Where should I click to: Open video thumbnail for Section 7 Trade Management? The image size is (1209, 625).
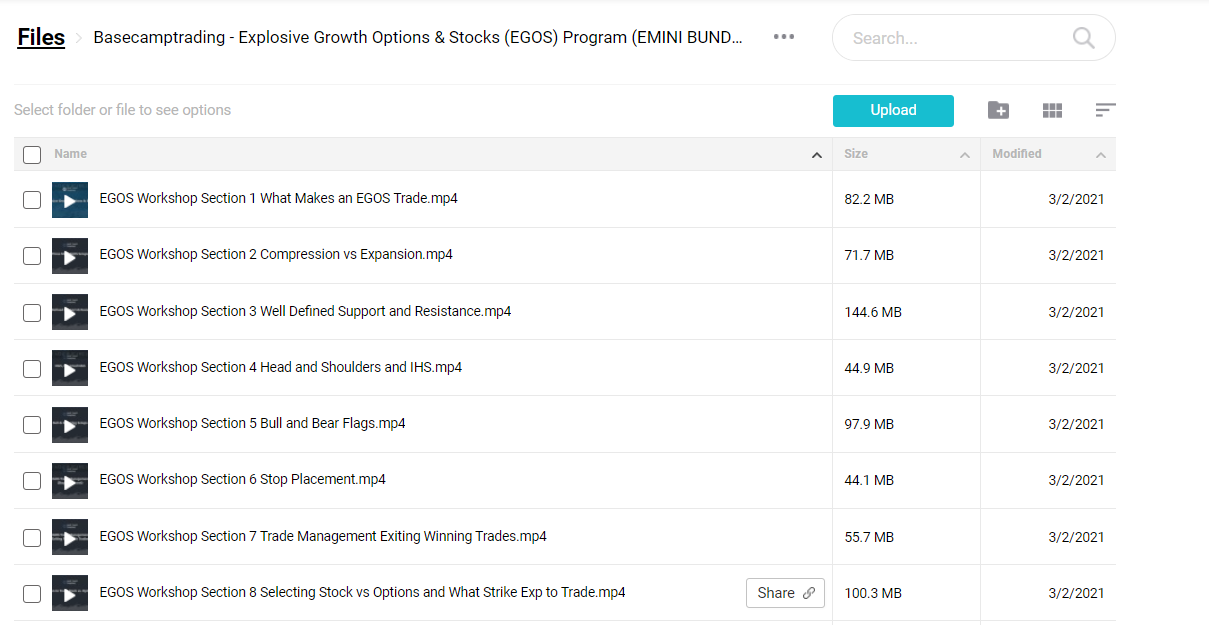click(70, 537)
